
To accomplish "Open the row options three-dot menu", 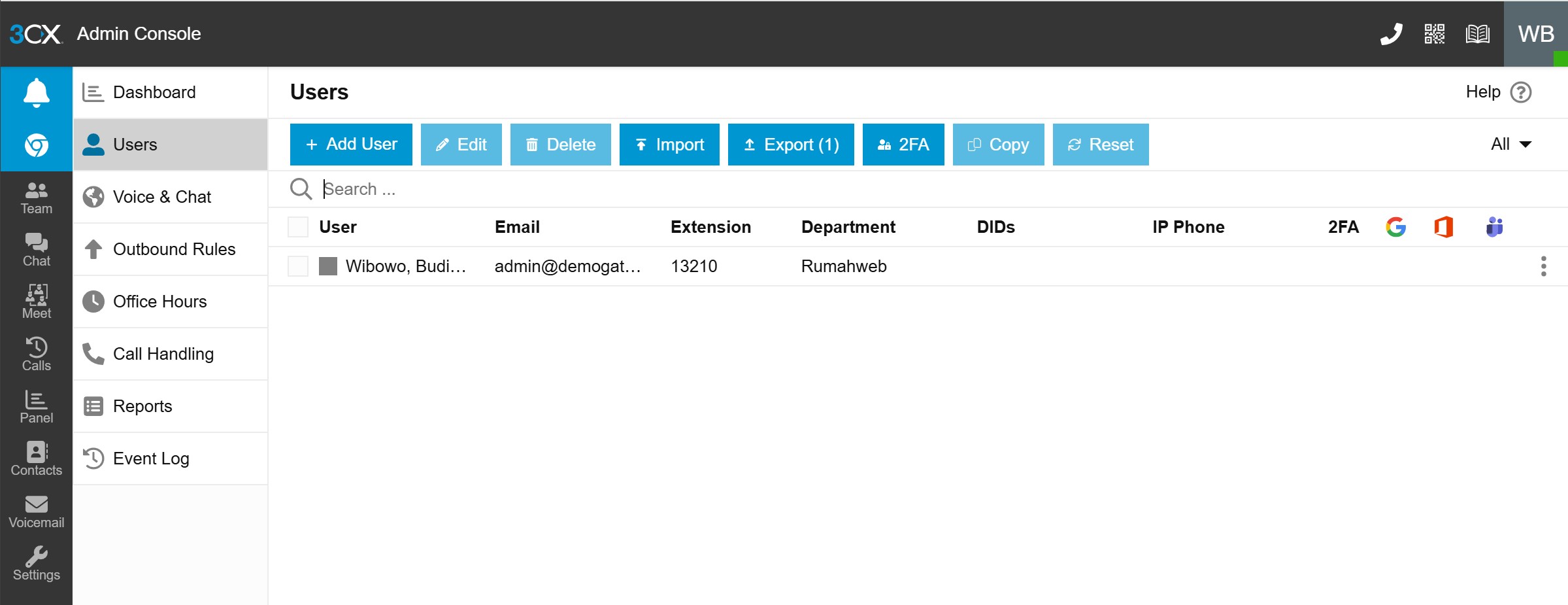I will coord(1543,266).
